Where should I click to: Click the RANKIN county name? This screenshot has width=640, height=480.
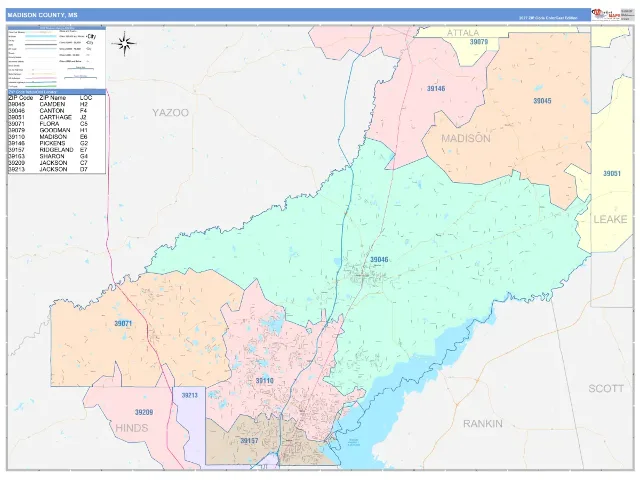483,424
